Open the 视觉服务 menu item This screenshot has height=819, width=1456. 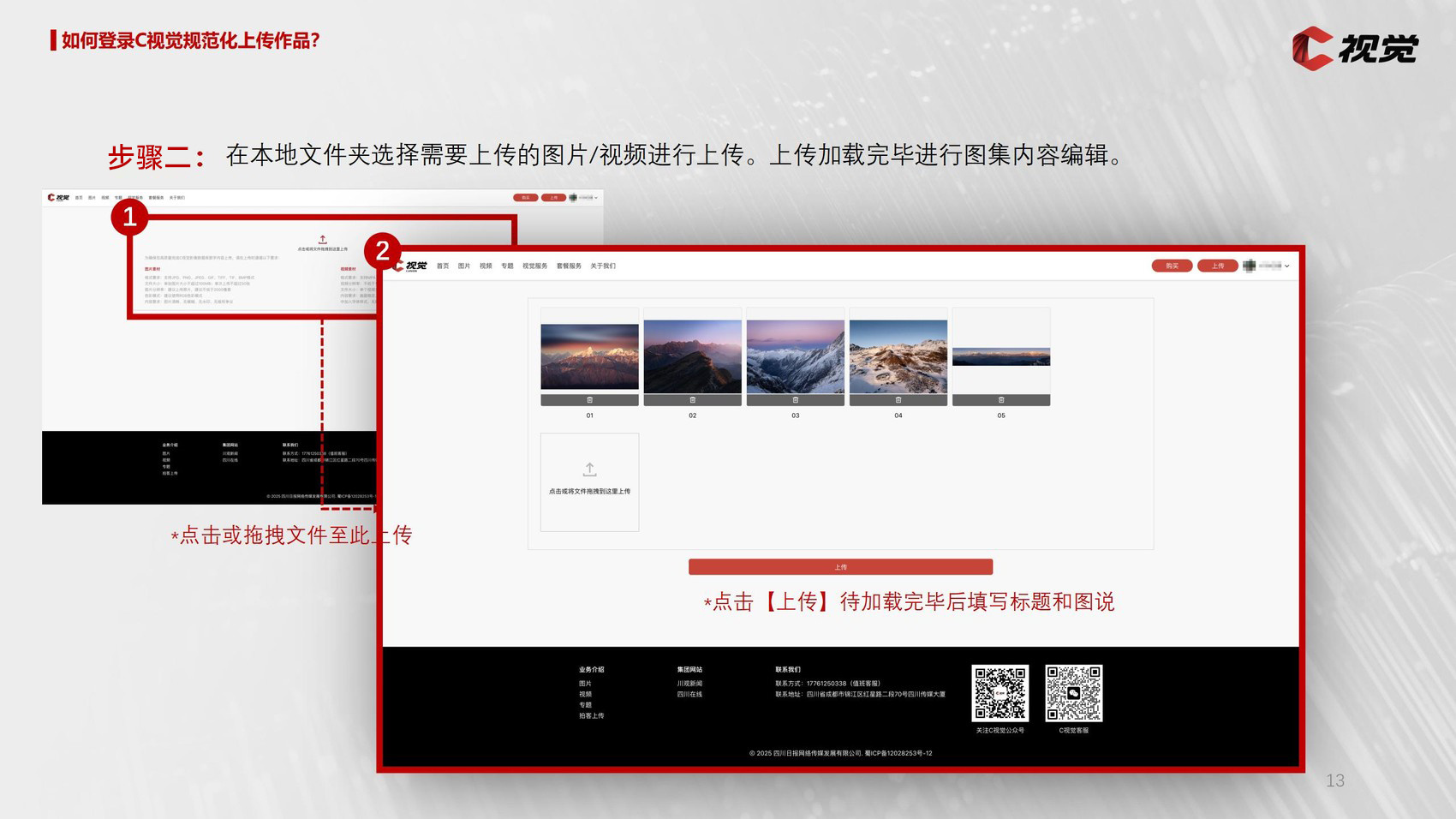pos(534,266)
